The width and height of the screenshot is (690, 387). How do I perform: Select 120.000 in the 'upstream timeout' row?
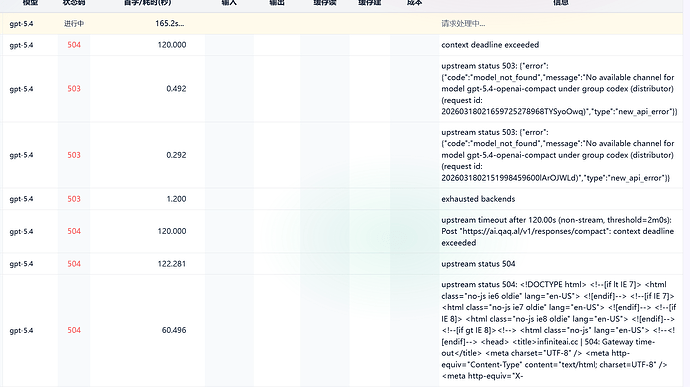pos(172,231)
